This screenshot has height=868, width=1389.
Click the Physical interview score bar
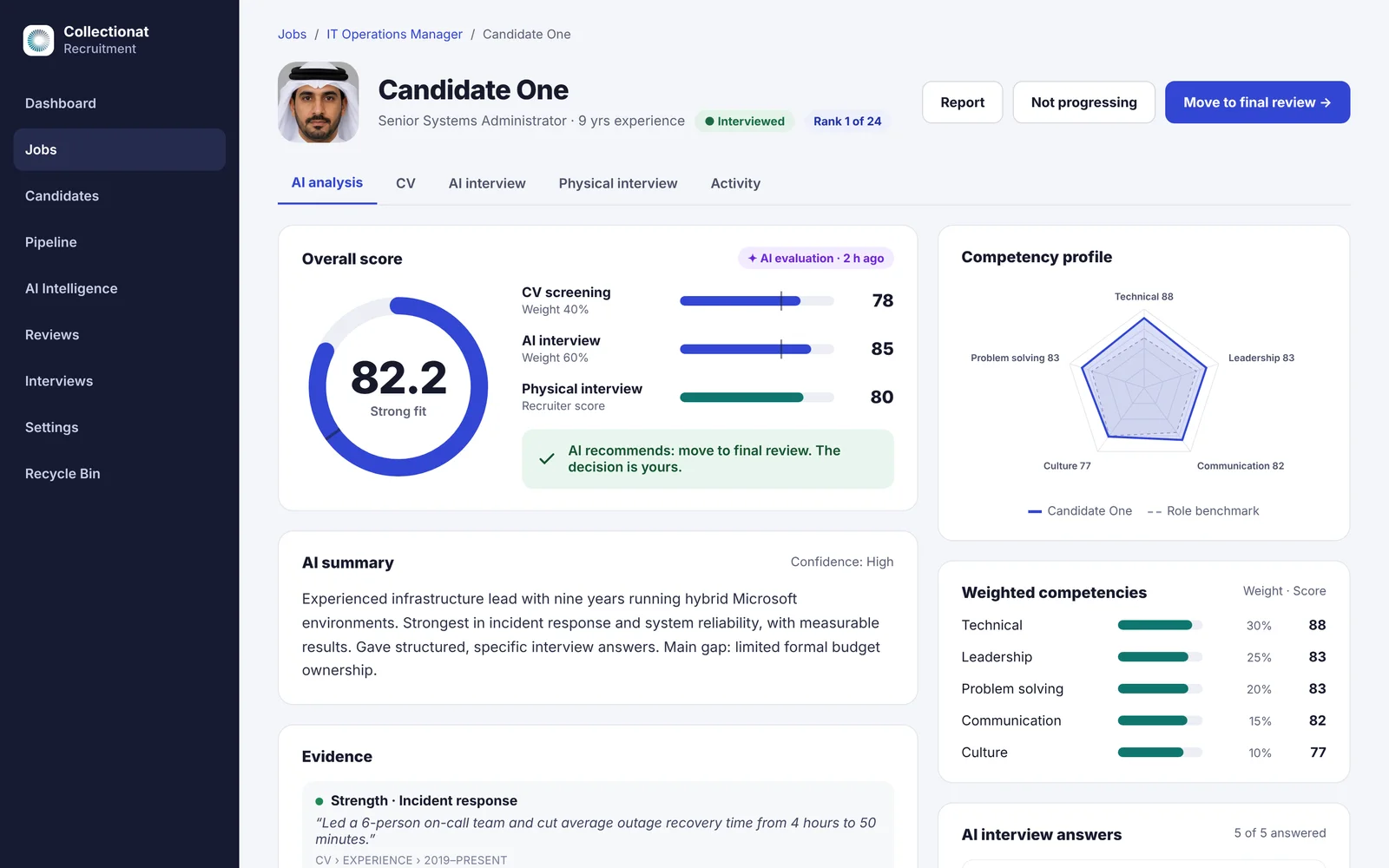coord(757,398)
